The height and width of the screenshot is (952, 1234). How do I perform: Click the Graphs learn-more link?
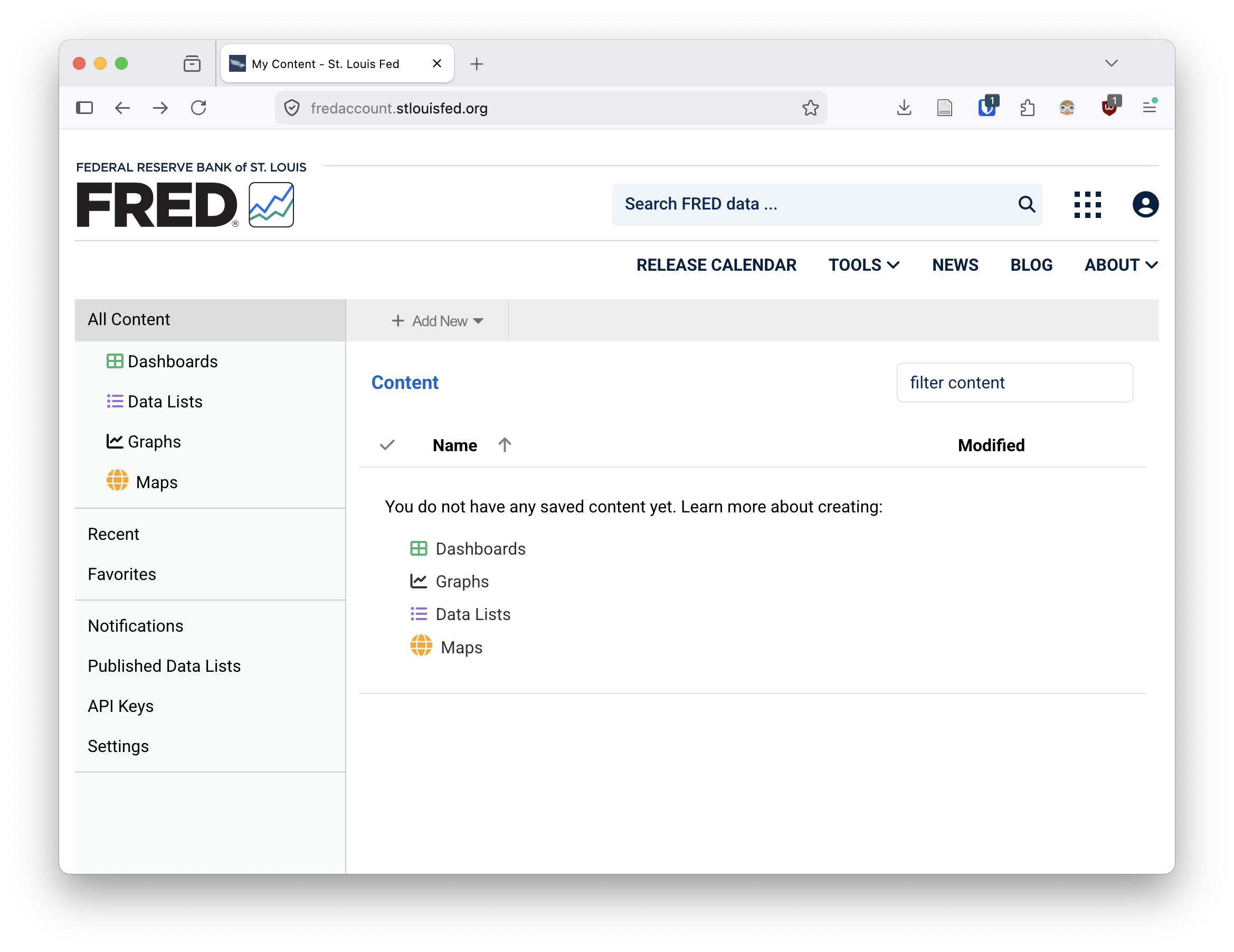point(450,582)
